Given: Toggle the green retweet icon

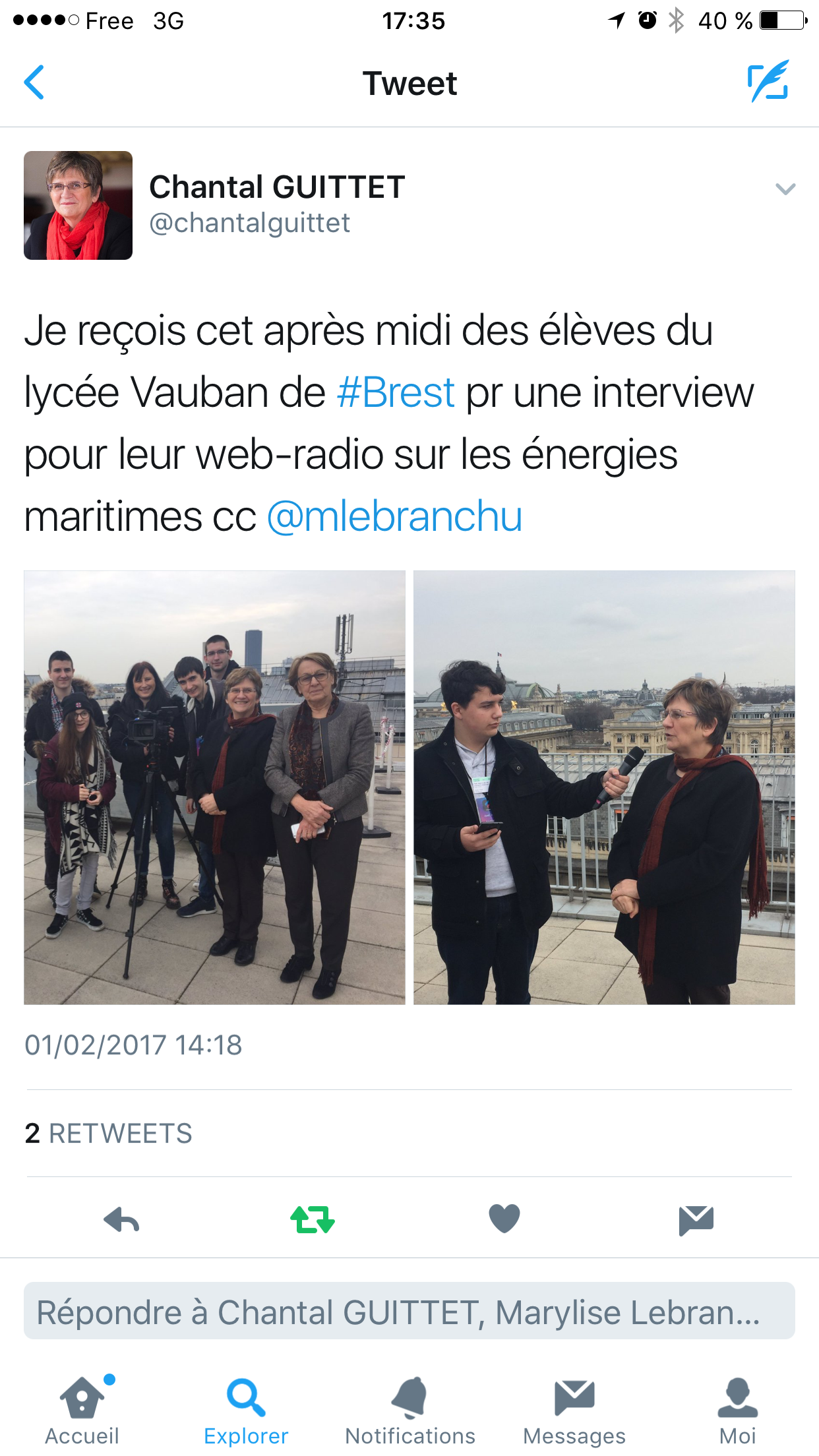Looking at the screenshot, I should [x=313, y=1219].
